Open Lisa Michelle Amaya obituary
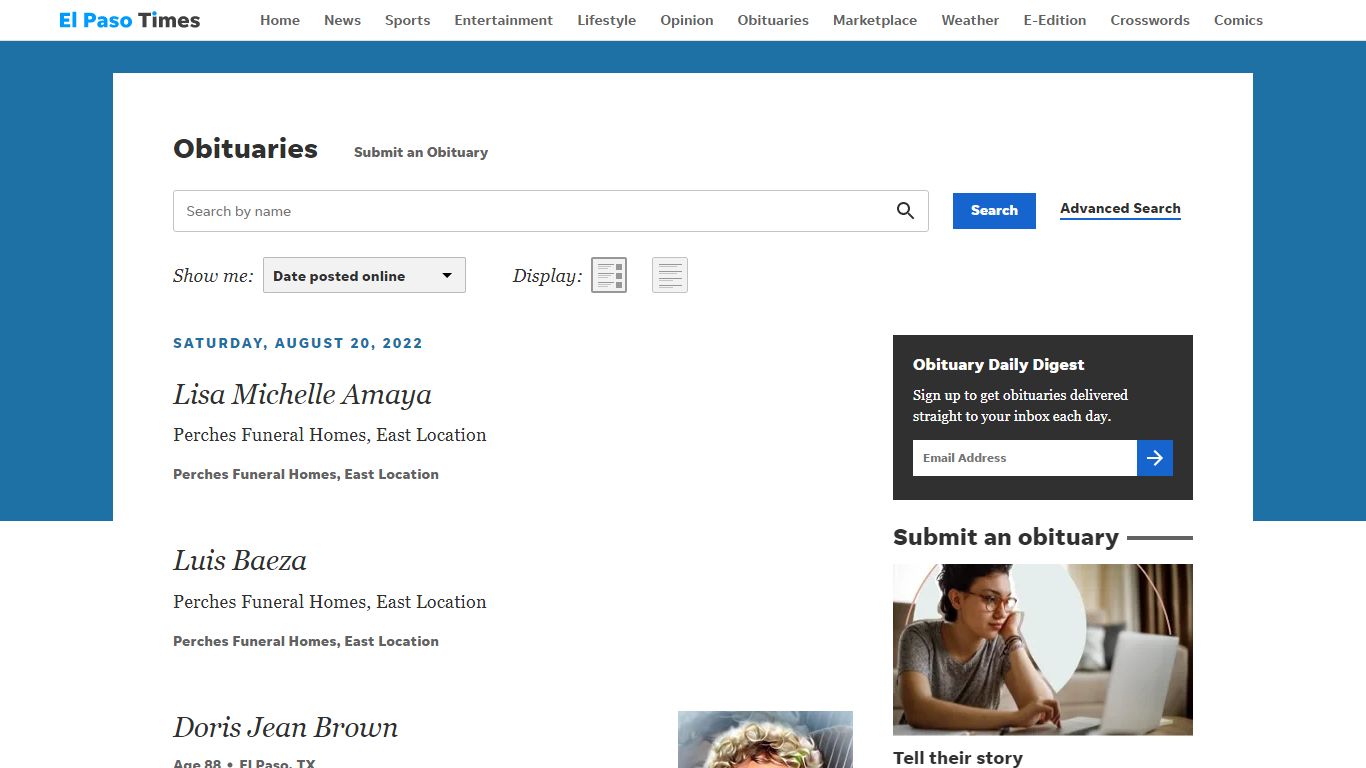The image size is (1366, 768). (302, 394)
